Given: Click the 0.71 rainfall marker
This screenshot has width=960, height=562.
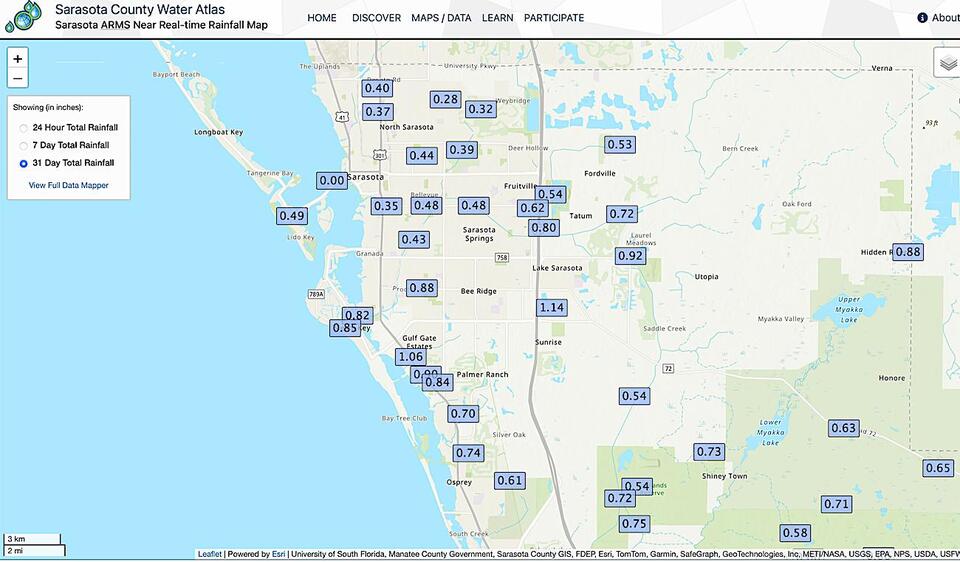Looking at the screenshot, I should coord(836,504).
